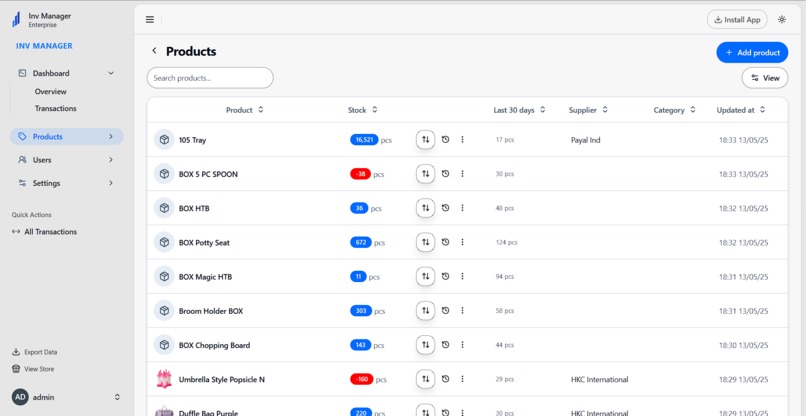The width and height of the screenshot is (806, 416).
Task: View history for BOX Chopping Board
Action: click(446, 345)
